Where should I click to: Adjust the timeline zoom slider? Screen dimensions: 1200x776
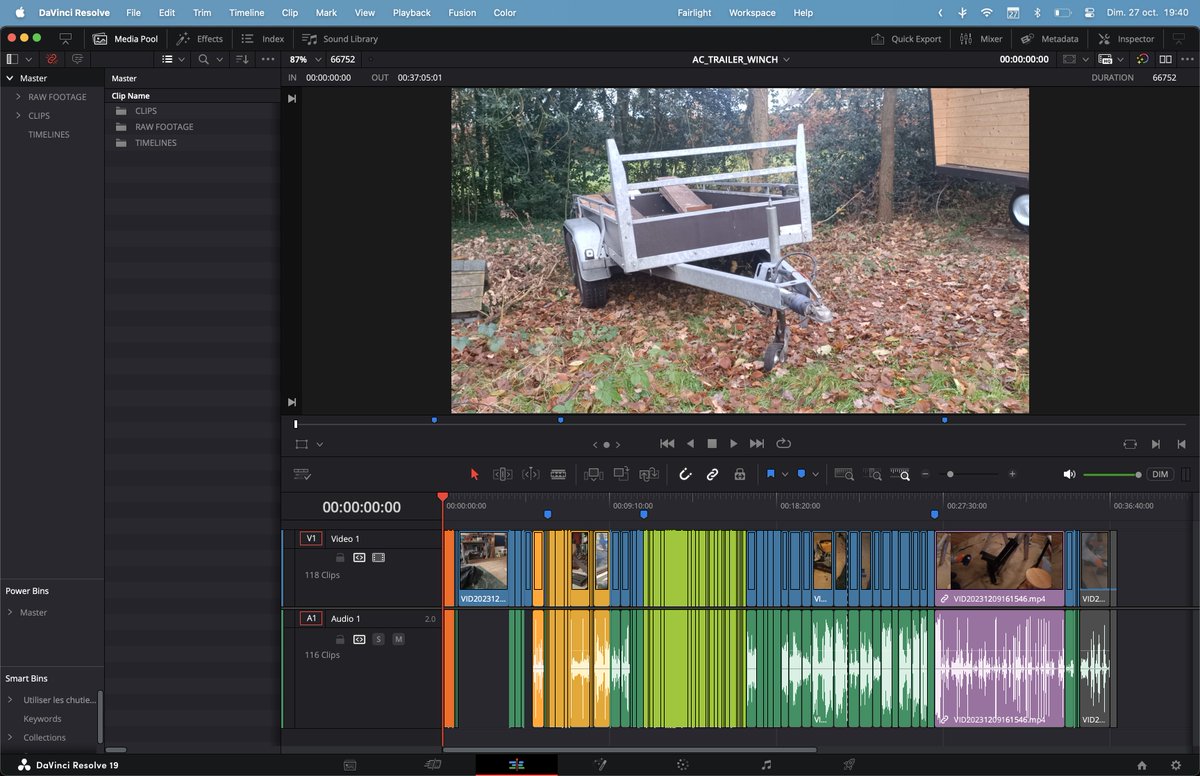[x=950, y=474]
